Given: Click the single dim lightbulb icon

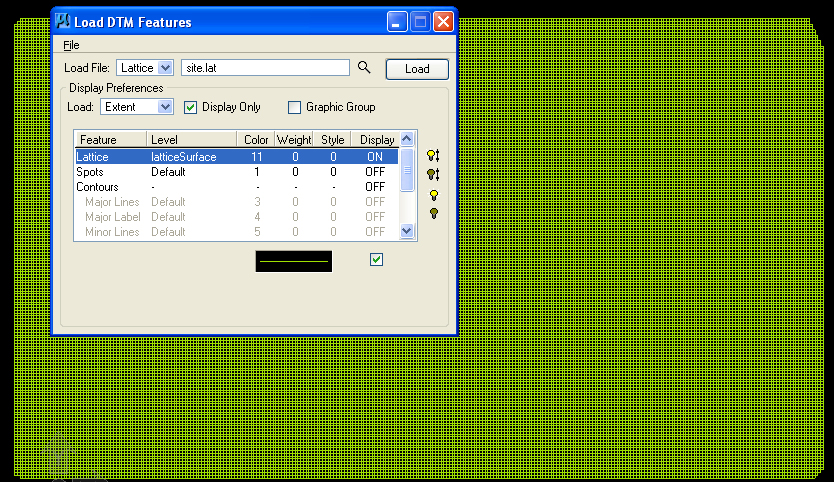Looking at the screenshot, I should click(x=434, y=213).
